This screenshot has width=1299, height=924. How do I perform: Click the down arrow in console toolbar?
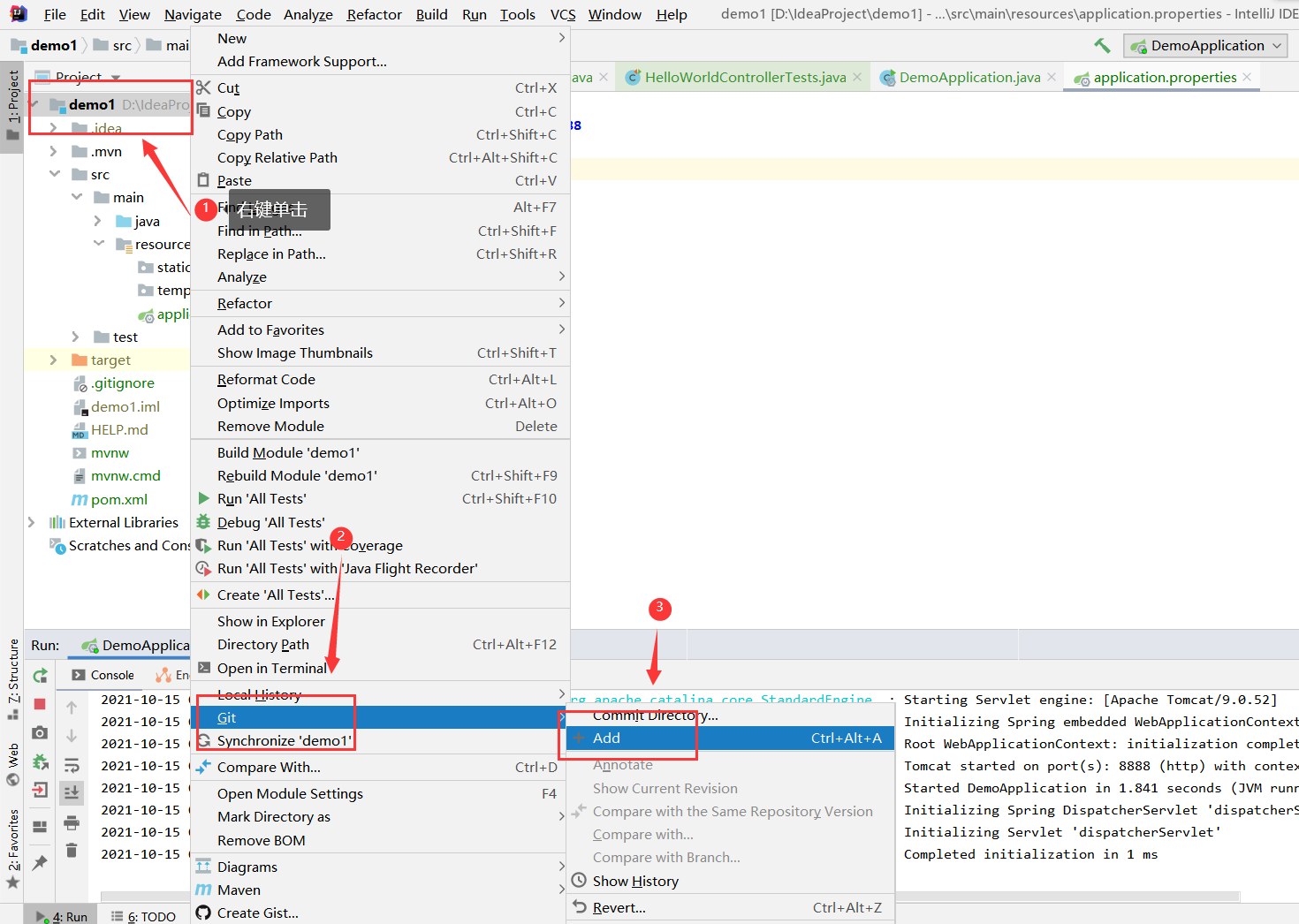pos(72,736)
